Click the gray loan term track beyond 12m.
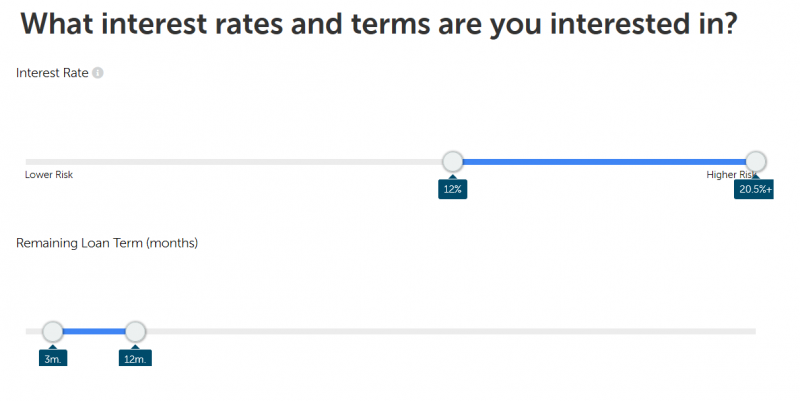This screenshot has width=800, height=401. pos(451,332)
